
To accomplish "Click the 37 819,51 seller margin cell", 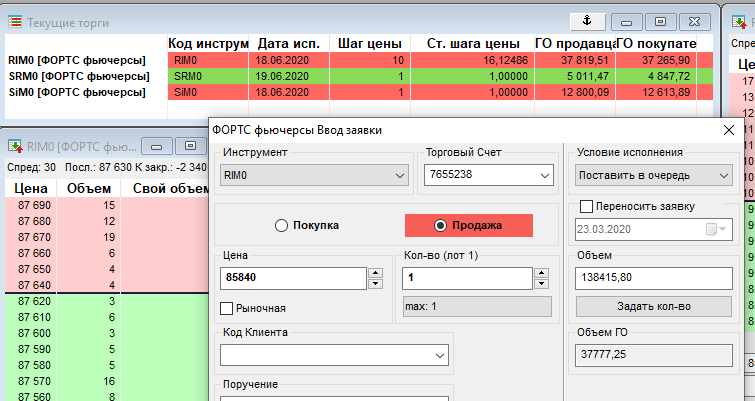I will 575,61.
